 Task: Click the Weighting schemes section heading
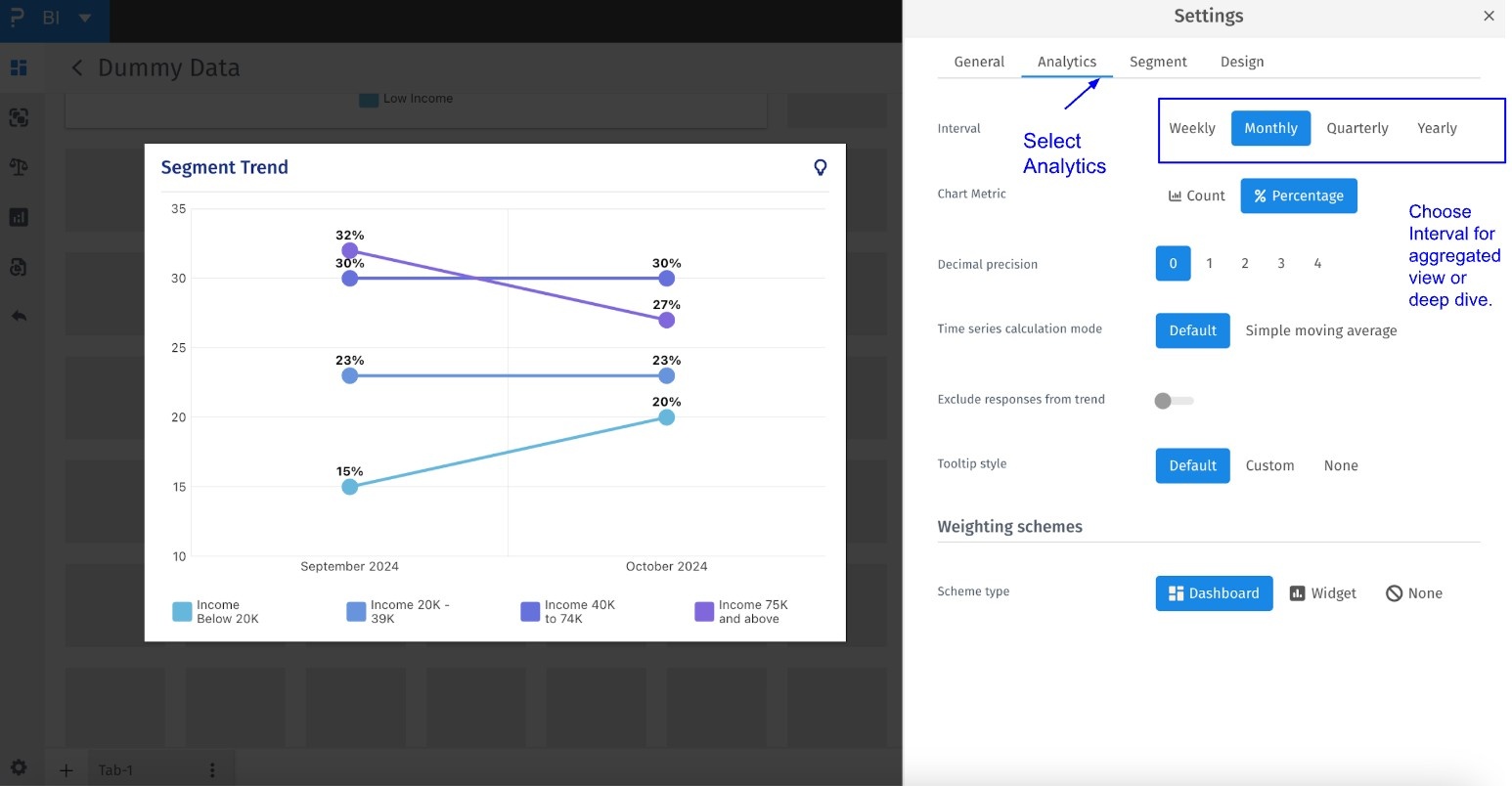pos(1010,527)
